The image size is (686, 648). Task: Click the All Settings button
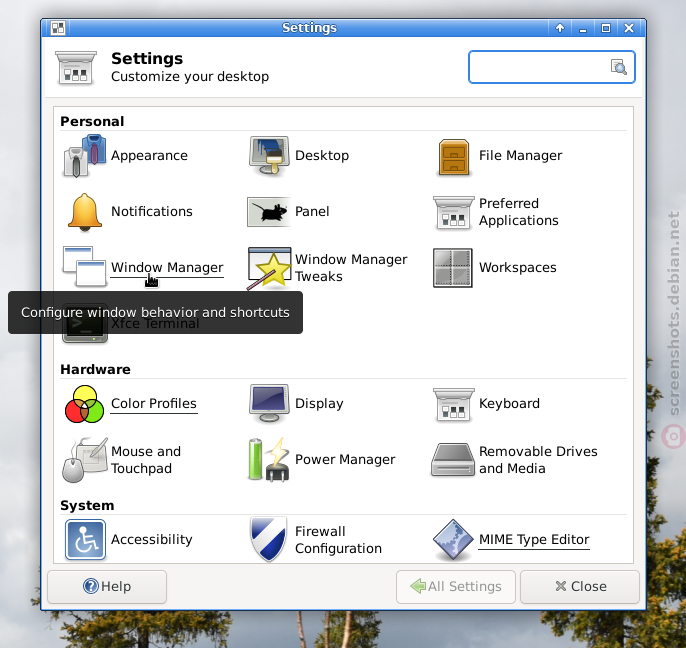456,587
